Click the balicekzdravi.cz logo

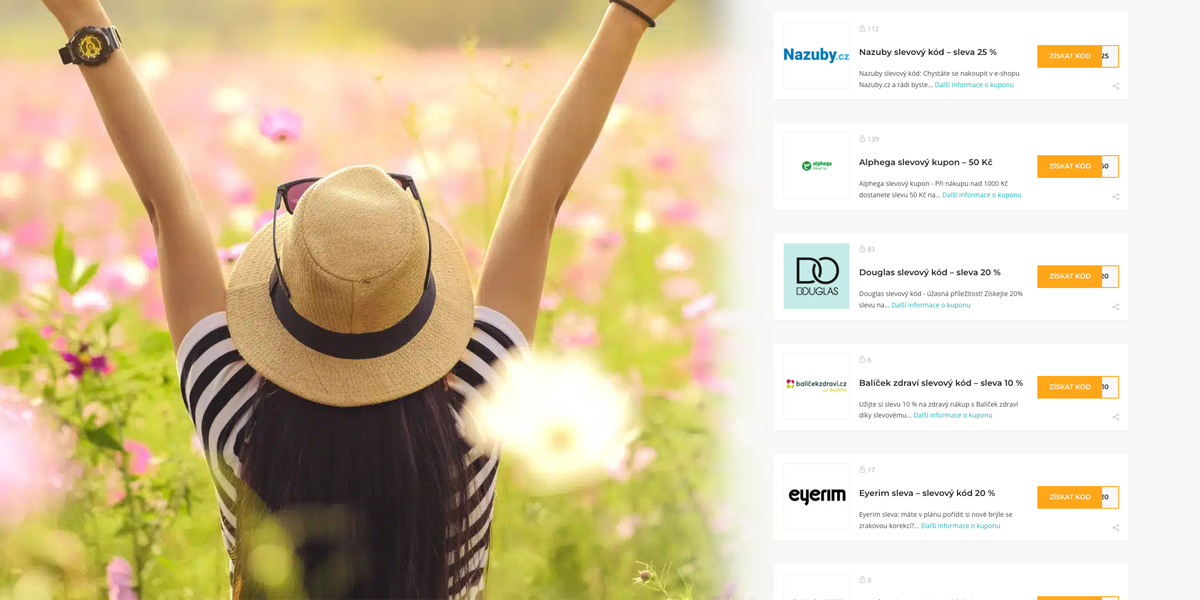point(816,386)
